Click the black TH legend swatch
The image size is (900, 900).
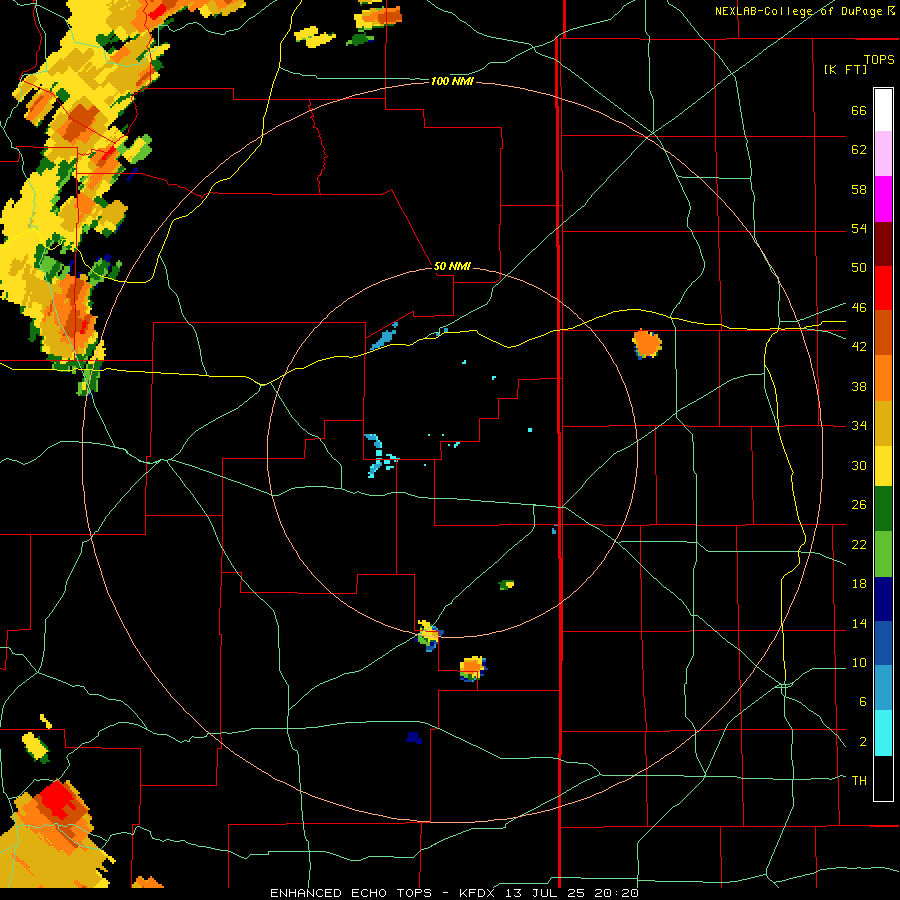(x=883, y=778)
